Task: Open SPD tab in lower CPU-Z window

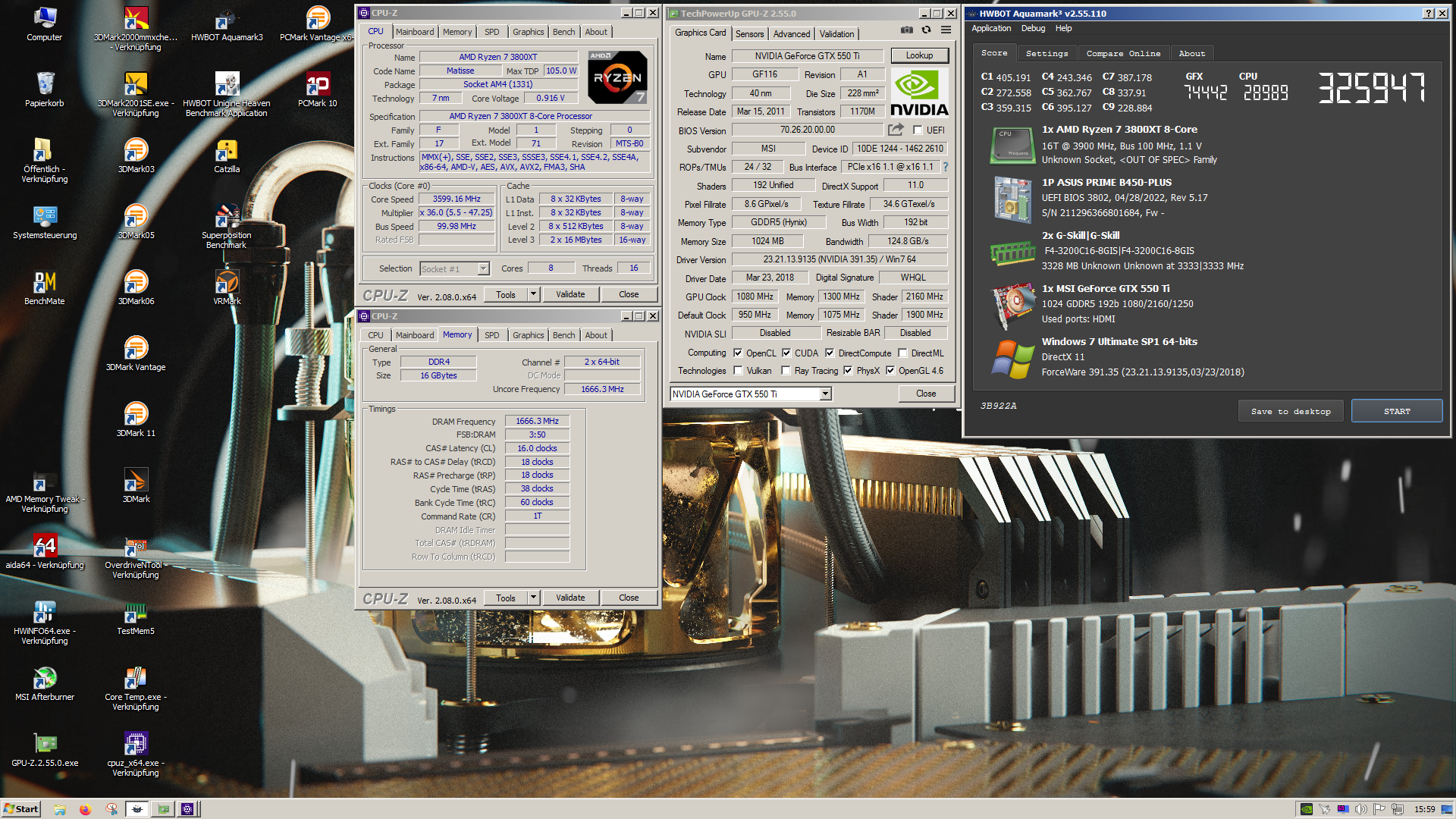Action: click(x=492, y=335)
